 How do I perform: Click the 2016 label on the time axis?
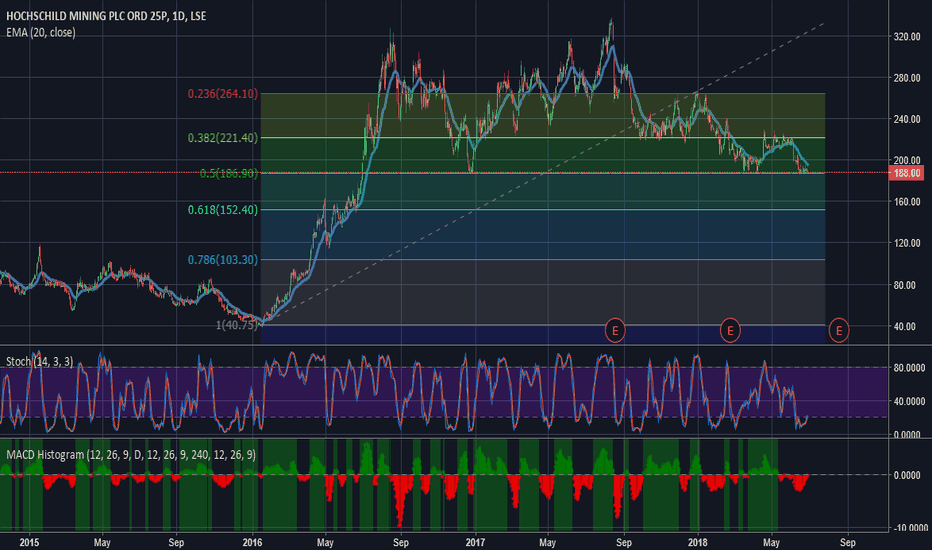click(252, 542)
